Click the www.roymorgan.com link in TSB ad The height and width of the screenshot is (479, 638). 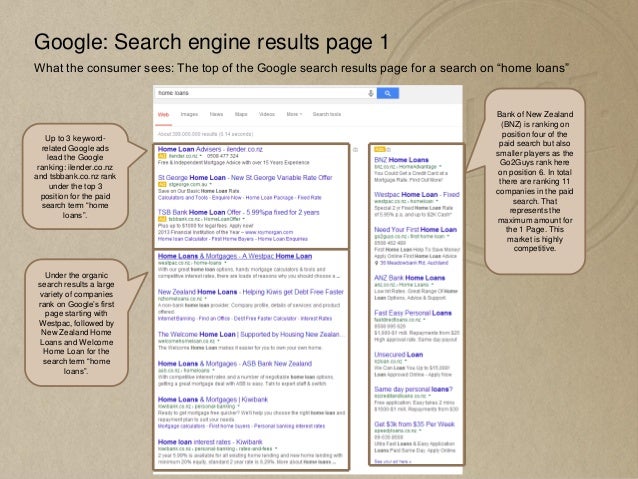click(269, 232)
